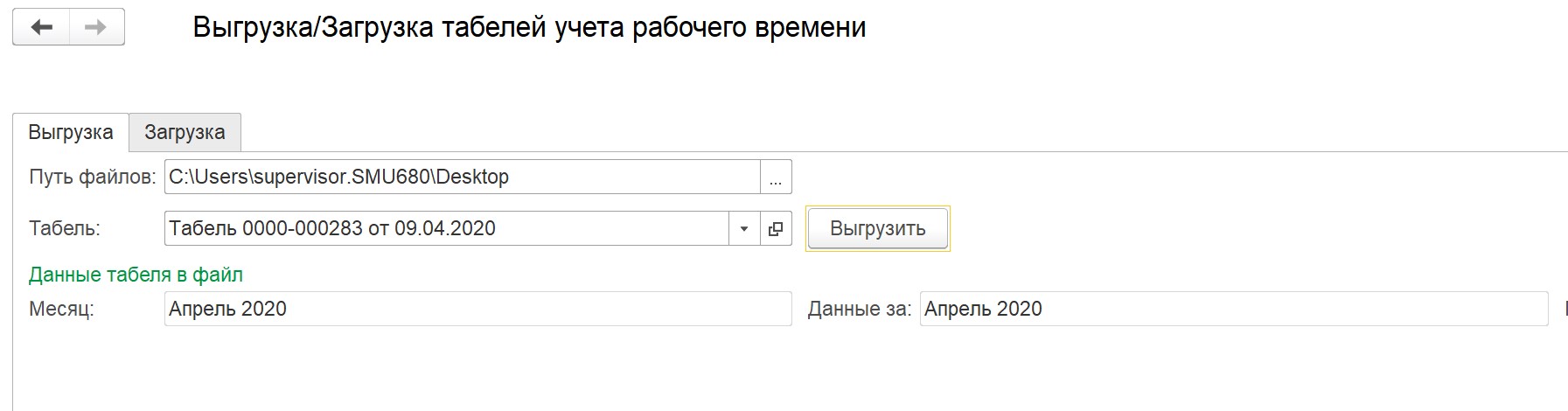Click the Месяц field showing Апрель 2020
Image resolution: width=1568 pixels, height=411 pixels.
point(477,309)
